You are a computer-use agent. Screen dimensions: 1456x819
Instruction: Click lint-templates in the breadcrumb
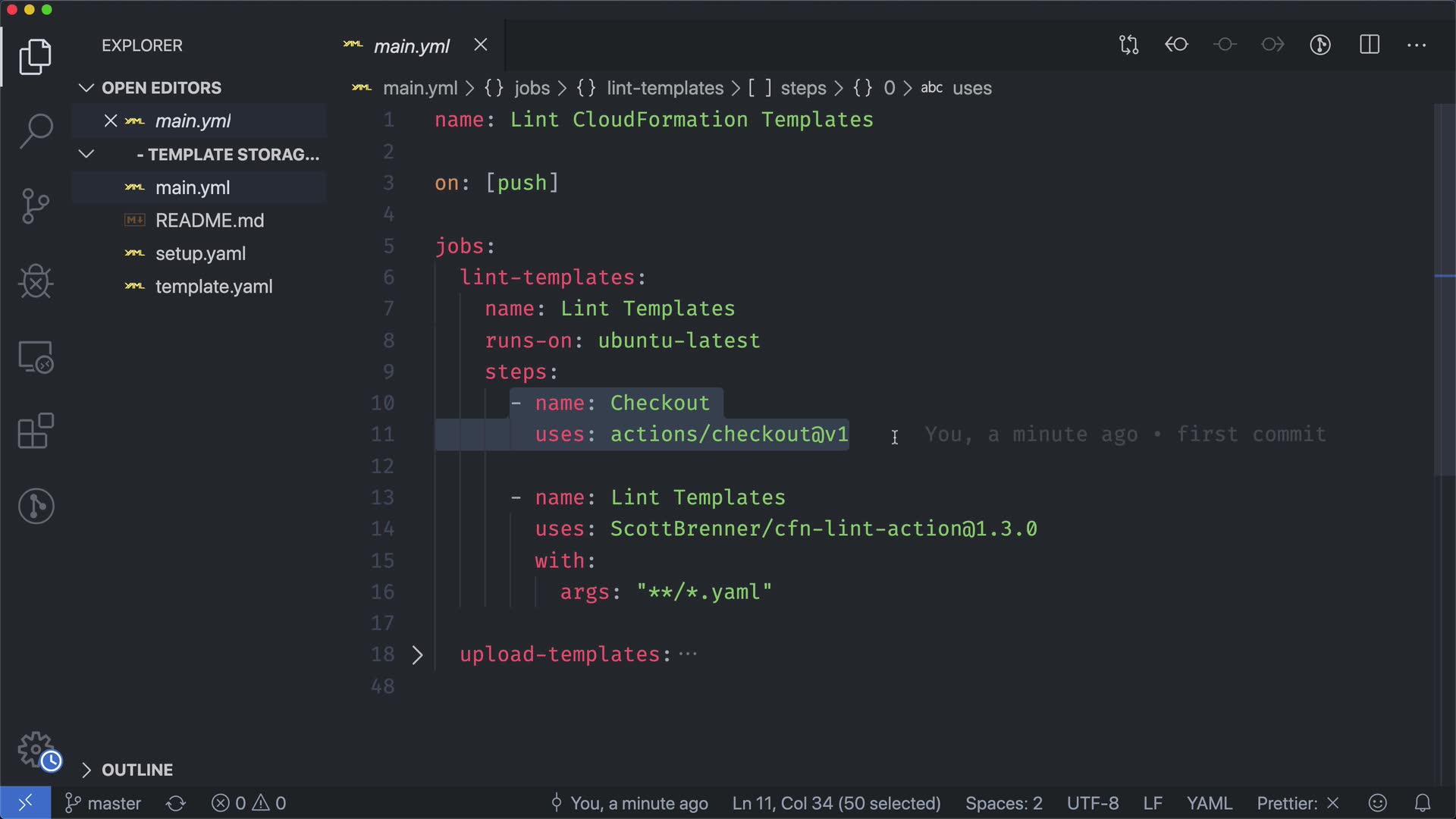click(664, 88)
